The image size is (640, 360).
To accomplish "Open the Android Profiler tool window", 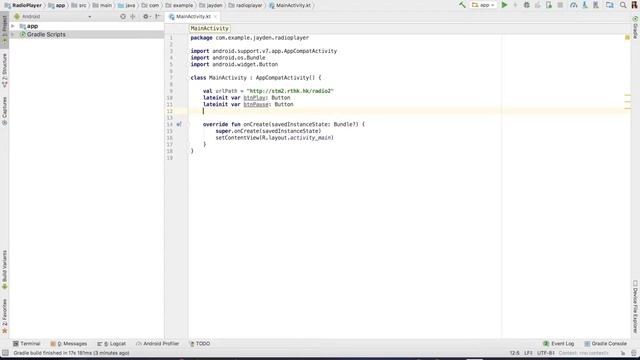I will pyautogui.click(x=158, y=344).
